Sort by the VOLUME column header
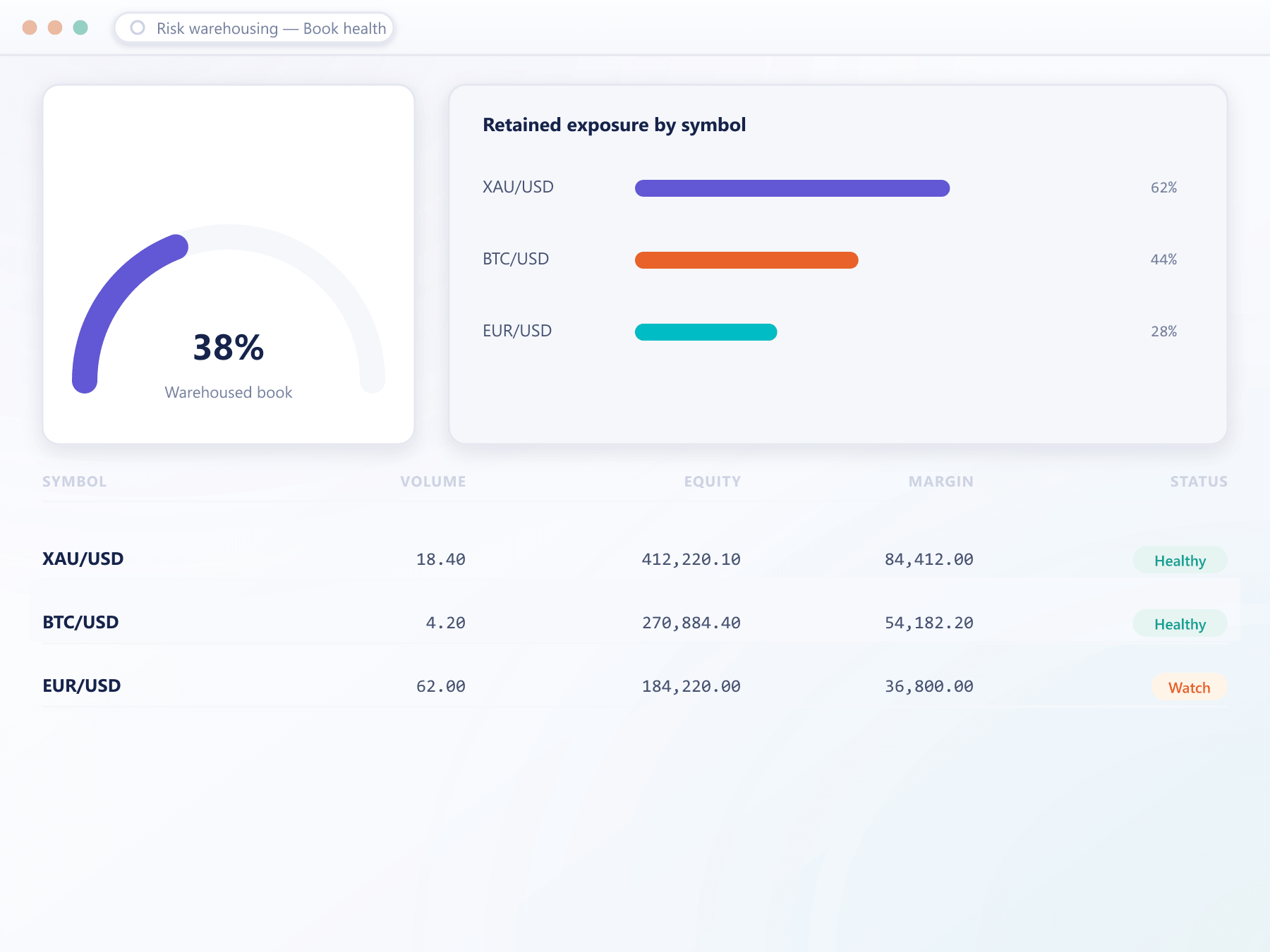This screenshot has height=952, width=1270. [x=433, y=482]
